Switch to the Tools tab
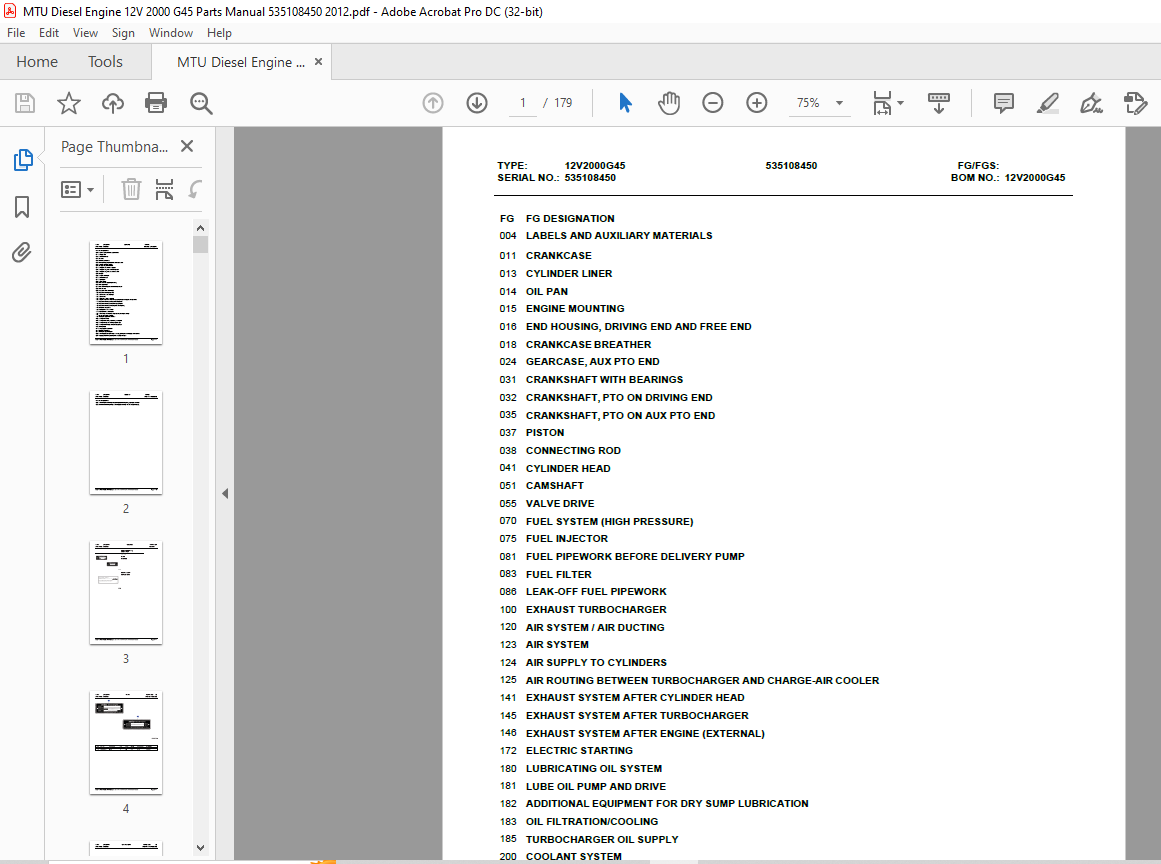Image resolution: width=1161 pixels, height=864 pixels. pyautogui.click(x=105, y=62)
